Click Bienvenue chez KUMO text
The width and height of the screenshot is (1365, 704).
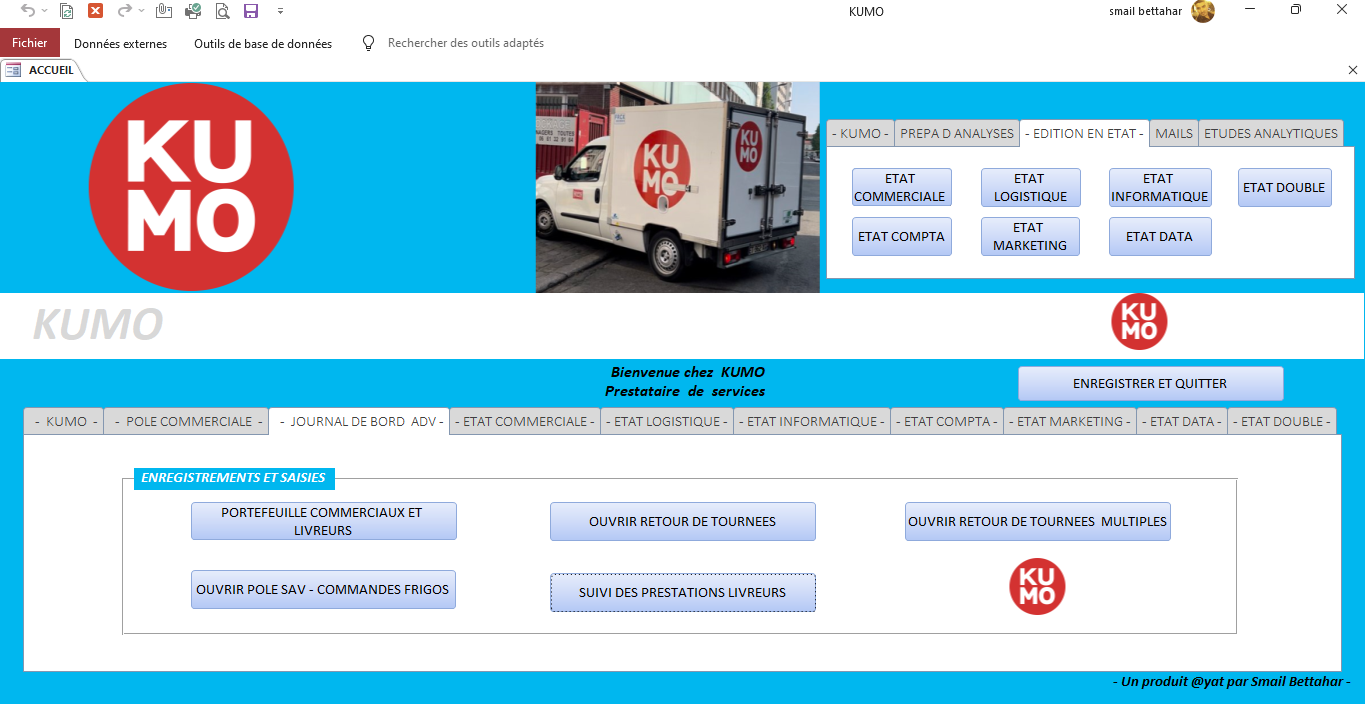(687, 372)
